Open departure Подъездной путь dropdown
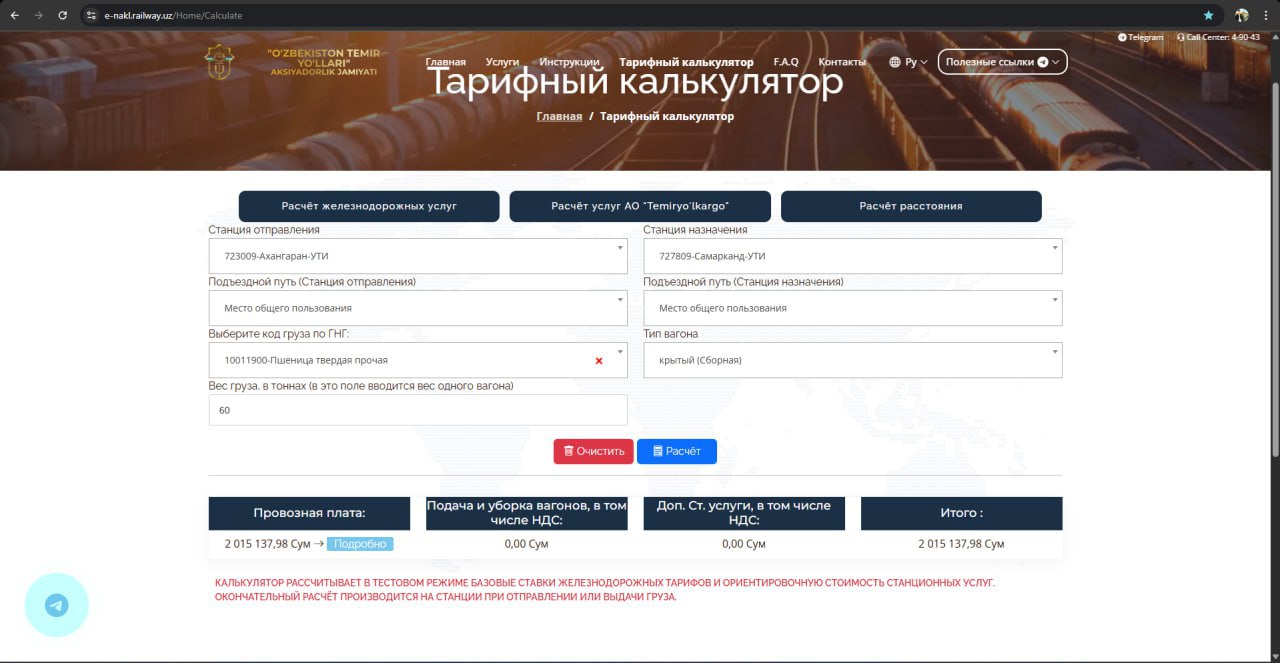Viewport: 1280px width, 663px height. (x=418, y=308)
